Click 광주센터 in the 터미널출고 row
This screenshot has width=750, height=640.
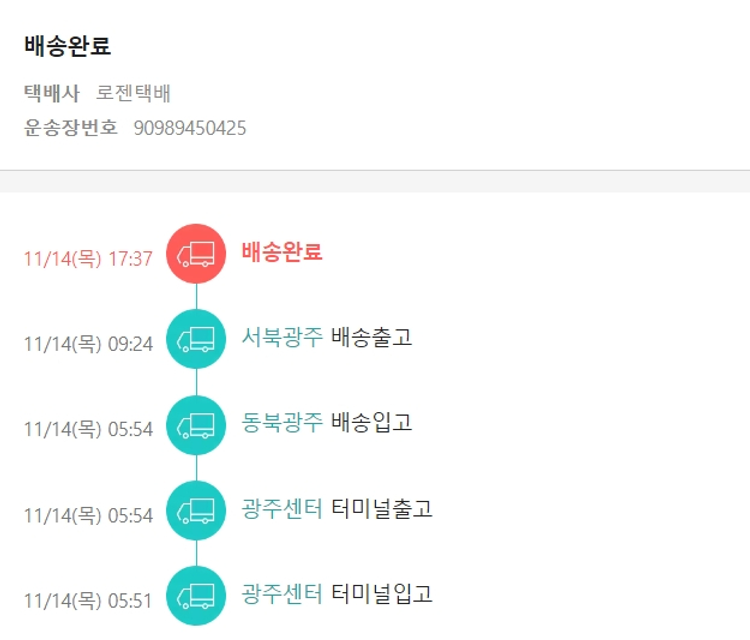click(282, 509)
